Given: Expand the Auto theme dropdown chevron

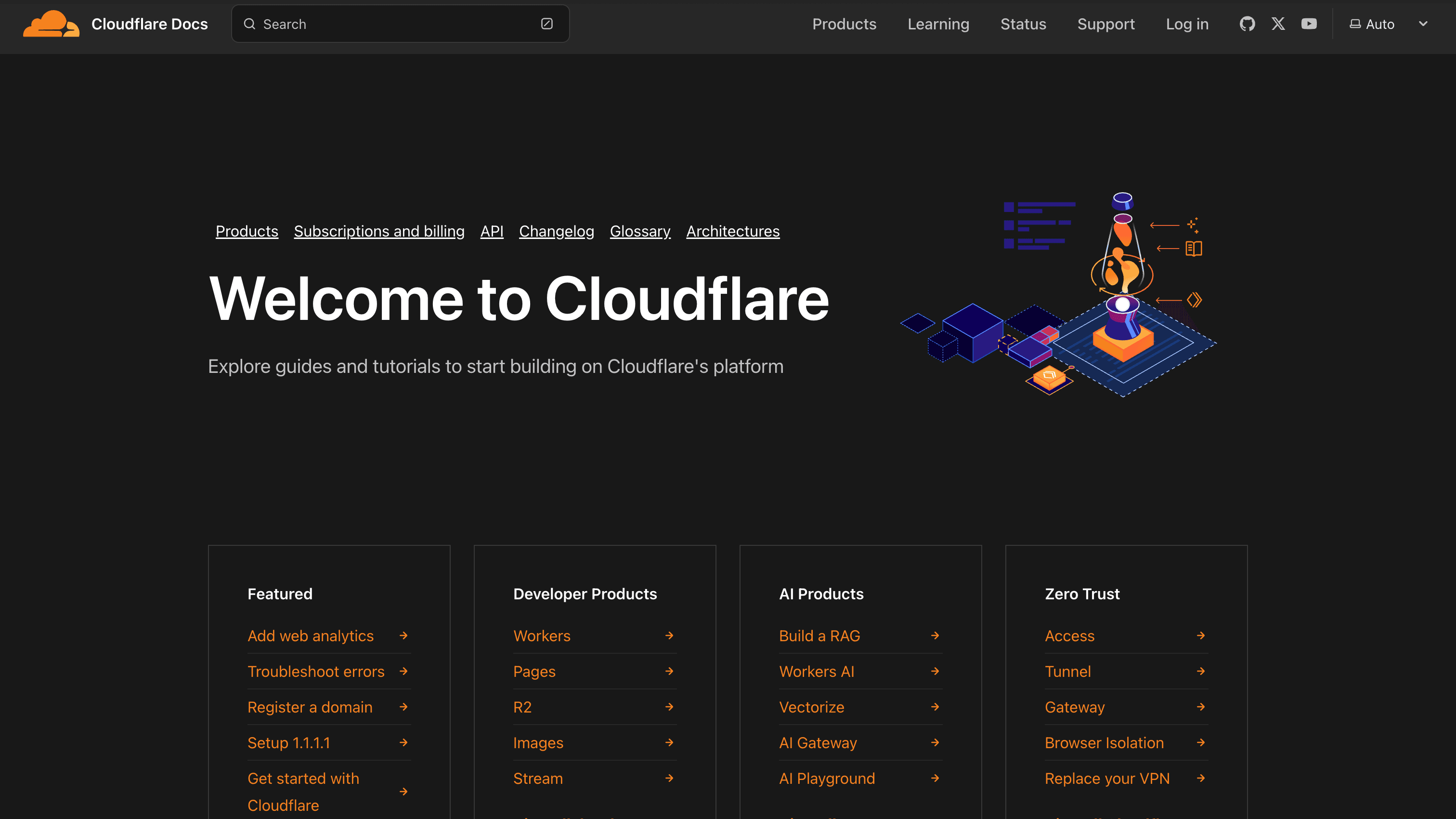Looking at the screenshot, I should point(1423,24).
